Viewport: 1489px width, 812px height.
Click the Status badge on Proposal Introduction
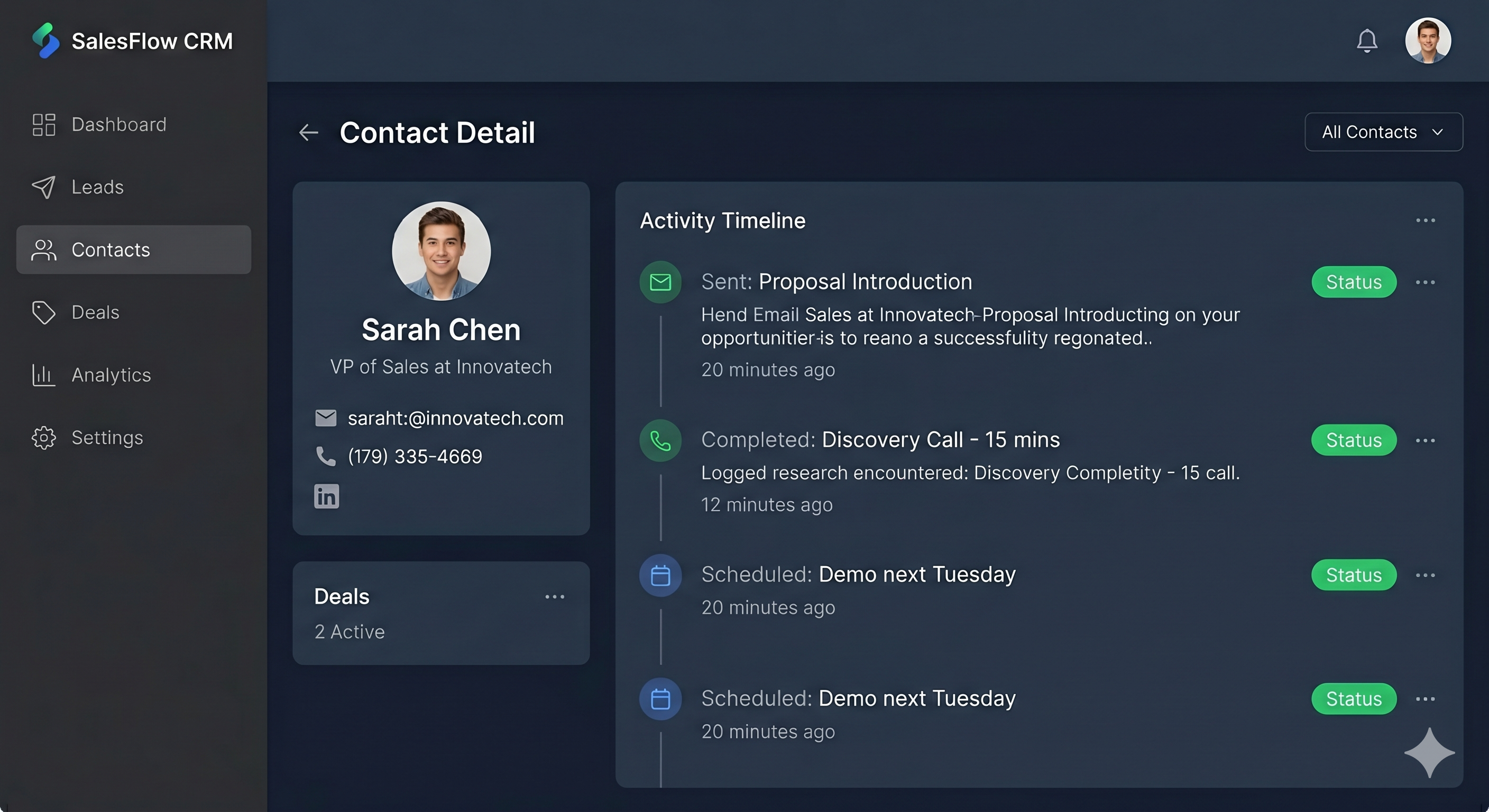1353,282
